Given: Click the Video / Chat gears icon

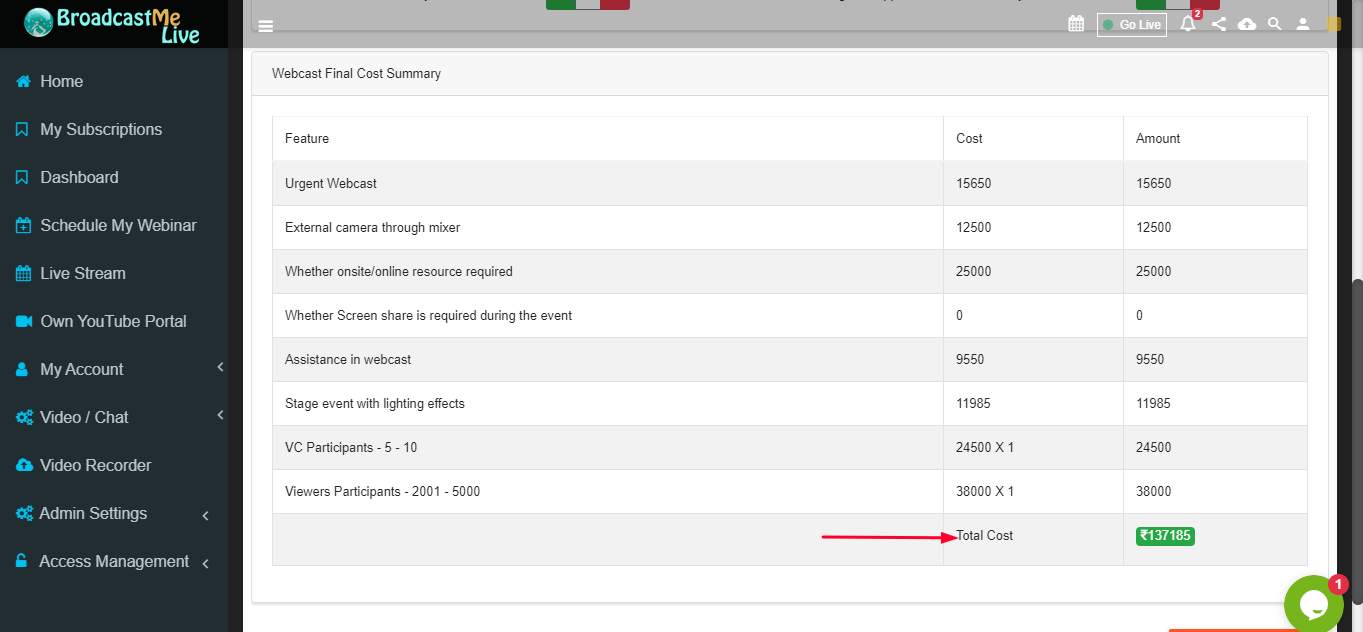Looking at the screenshot, I should click(24, 418).
